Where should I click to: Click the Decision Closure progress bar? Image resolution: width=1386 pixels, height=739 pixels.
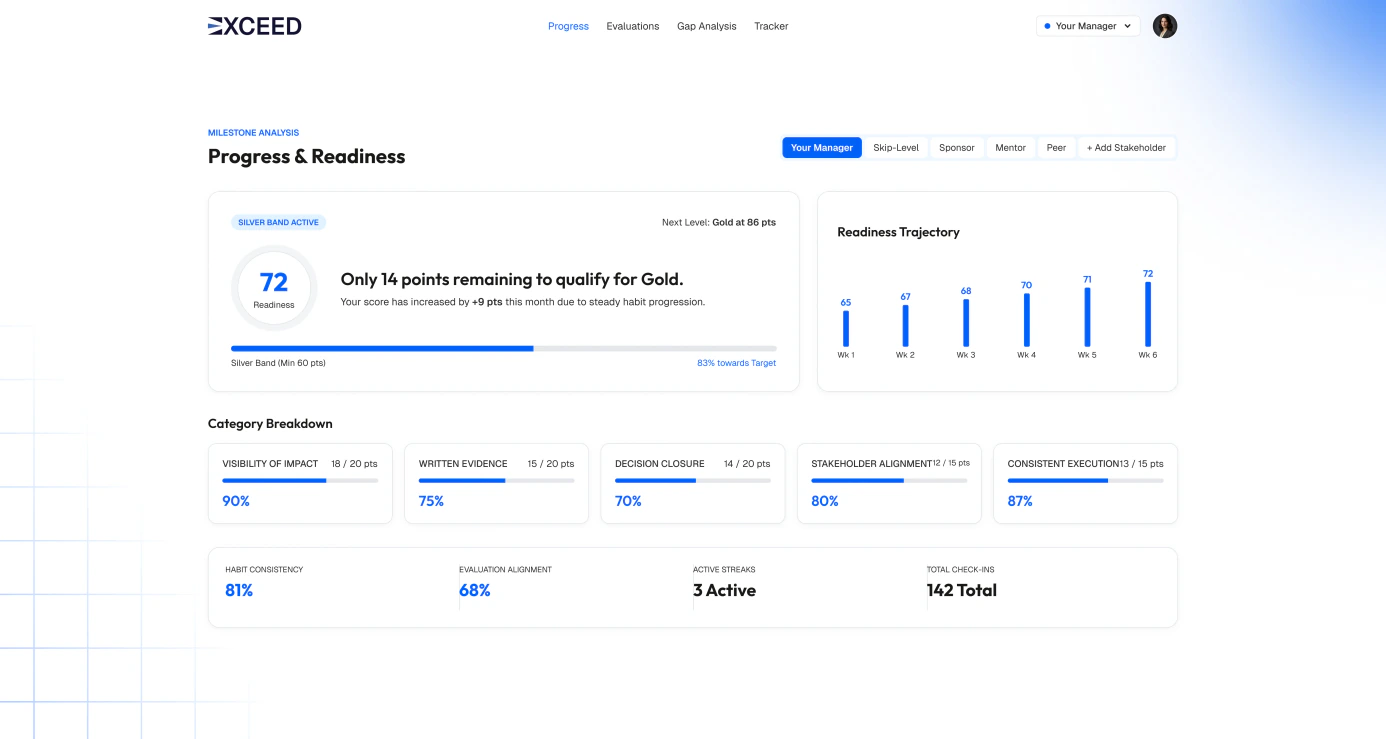693,481
